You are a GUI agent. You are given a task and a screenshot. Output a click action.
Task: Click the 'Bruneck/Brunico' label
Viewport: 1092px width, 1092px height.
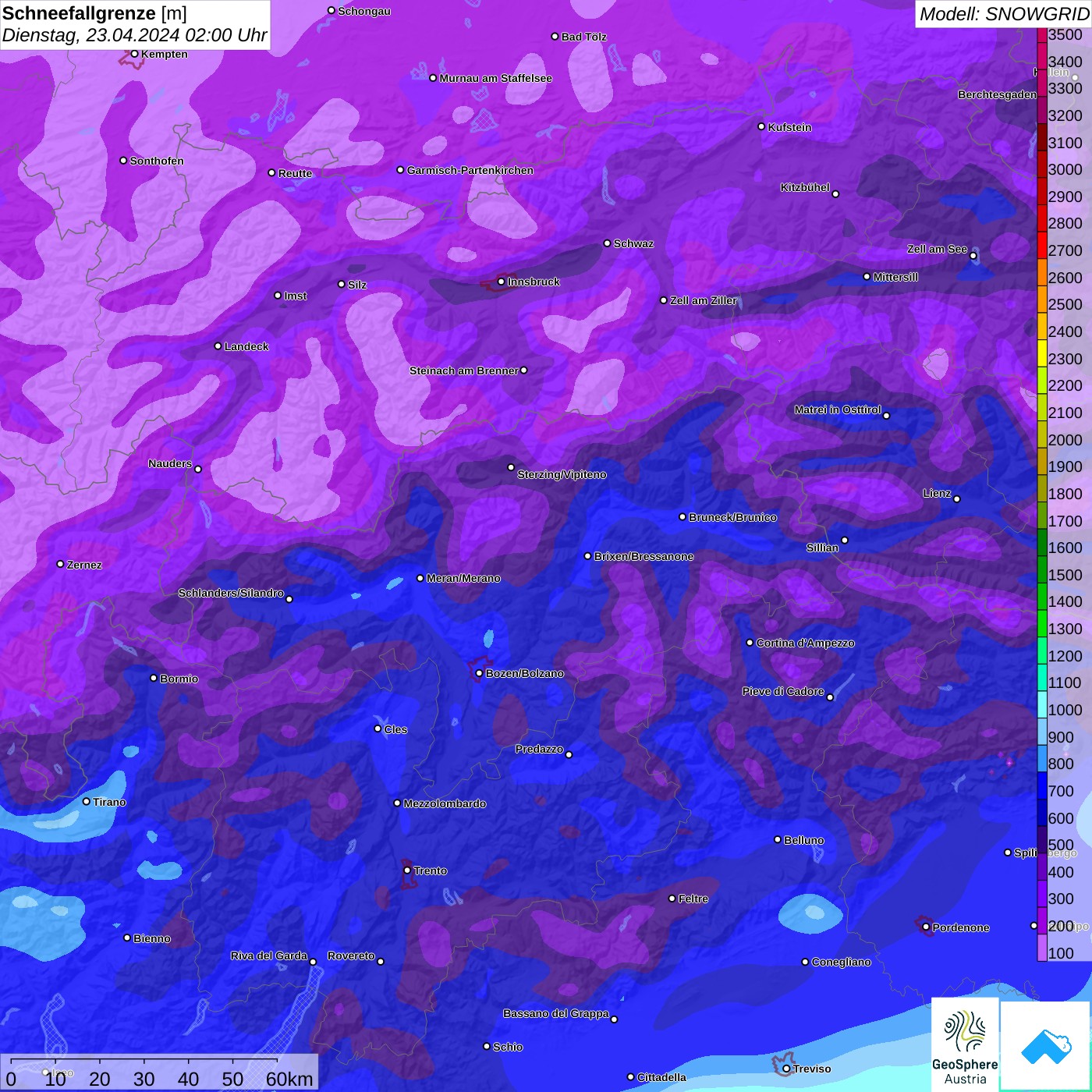coord(732,517)
